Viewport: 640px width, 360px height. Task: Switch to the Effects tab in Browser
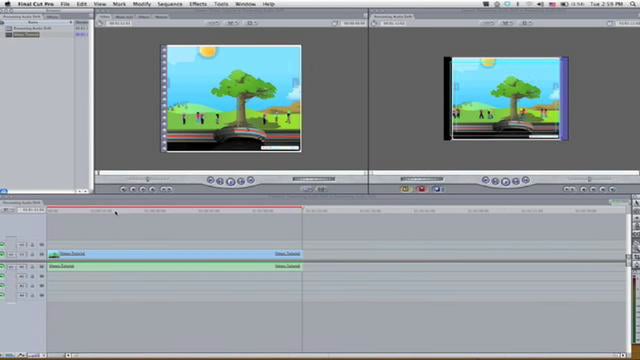pos(52,17)
